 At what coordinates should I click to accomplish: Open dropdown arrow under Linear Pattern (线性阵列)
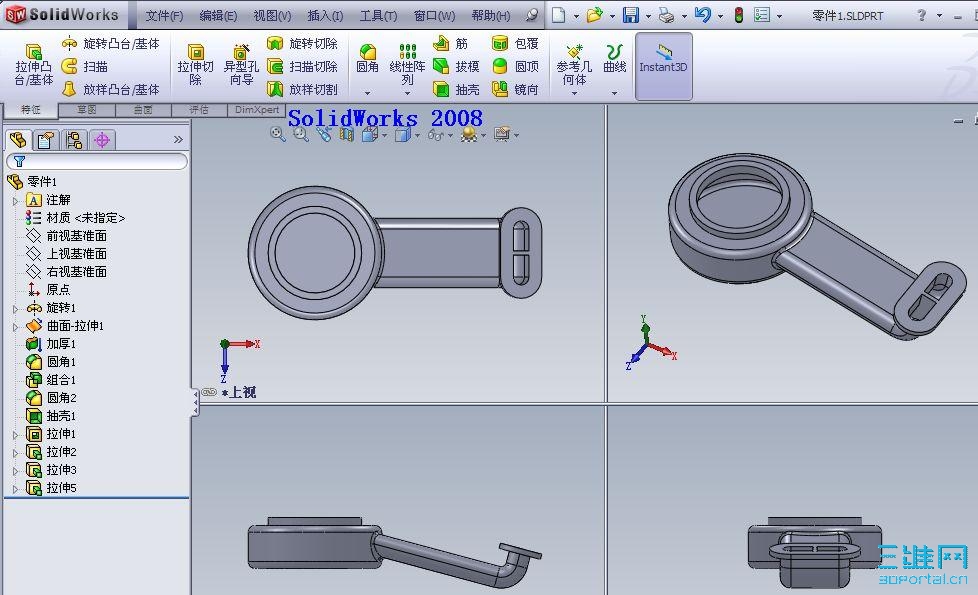pyautogui.click(x=407, y=93)
